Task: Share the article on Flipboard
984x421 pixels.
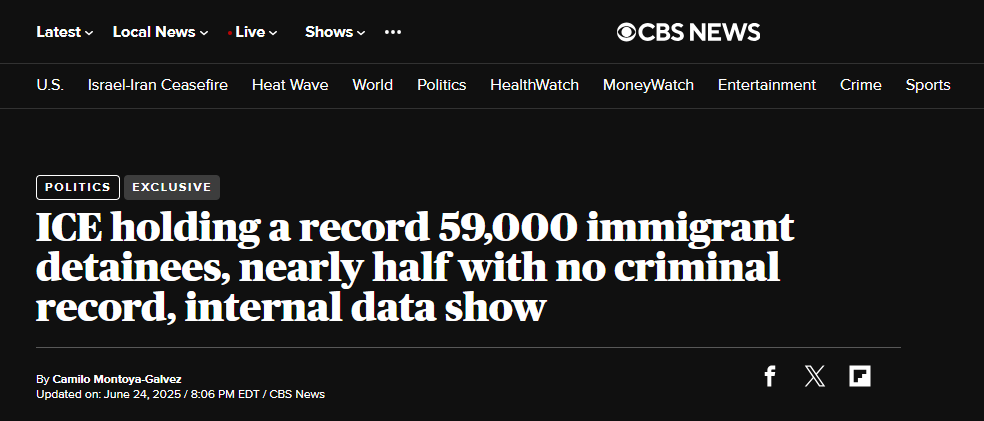Action: (860, 376)
